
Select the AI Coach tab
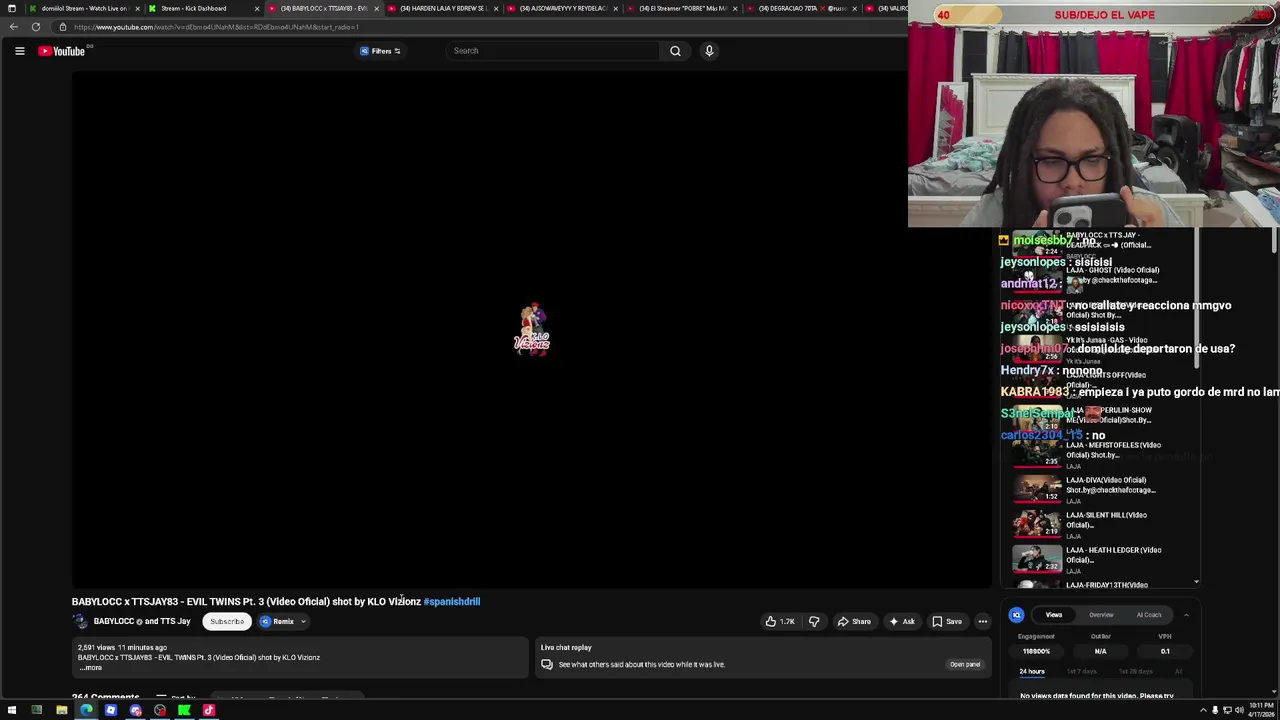(1149, 615)
